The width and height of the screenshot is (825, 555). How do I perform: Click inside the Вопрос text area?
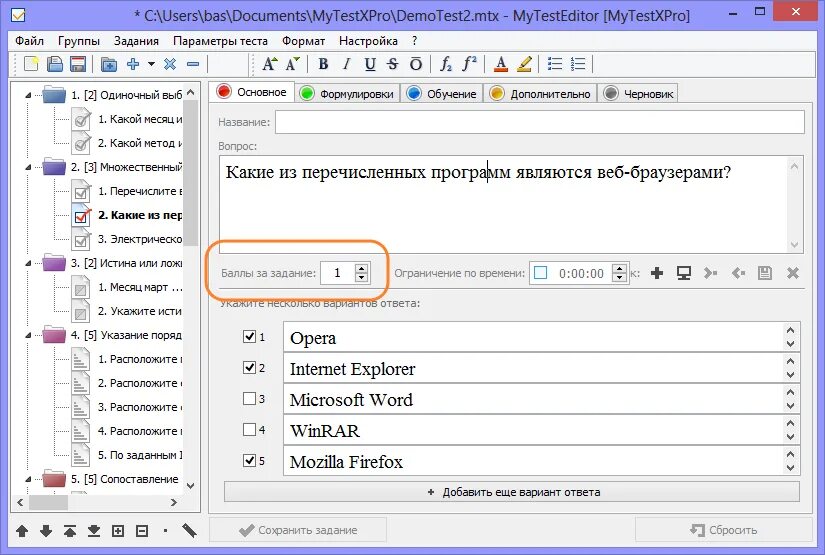505,204
